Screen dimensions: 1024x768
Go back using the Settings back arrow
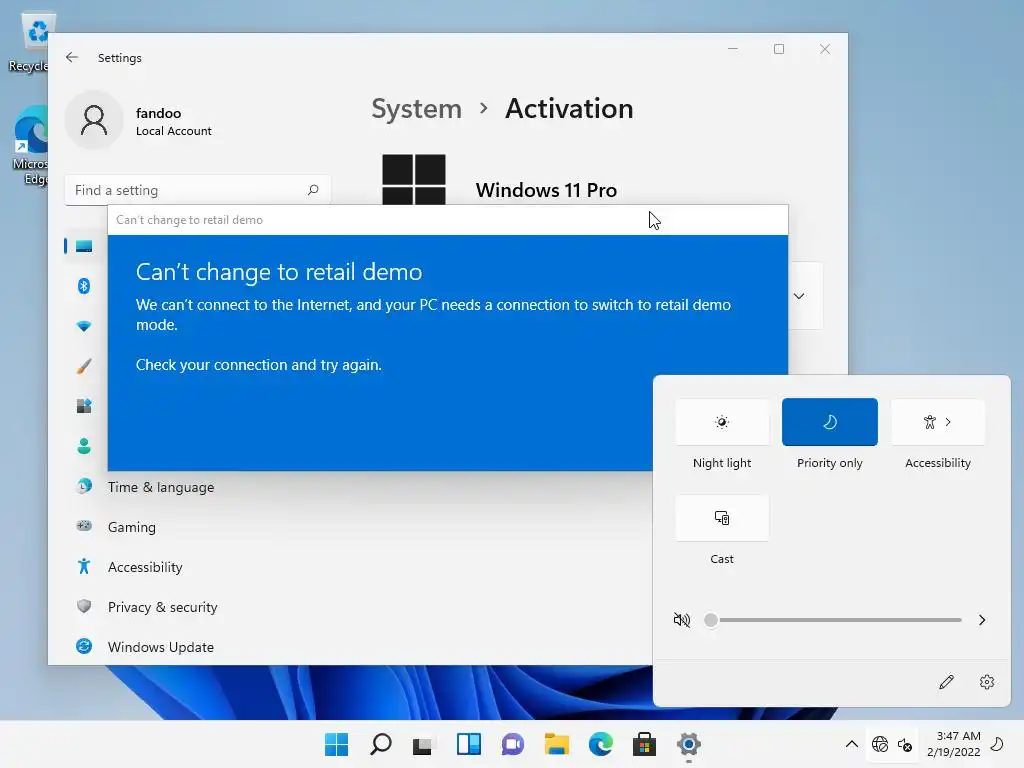click(72, 57)
